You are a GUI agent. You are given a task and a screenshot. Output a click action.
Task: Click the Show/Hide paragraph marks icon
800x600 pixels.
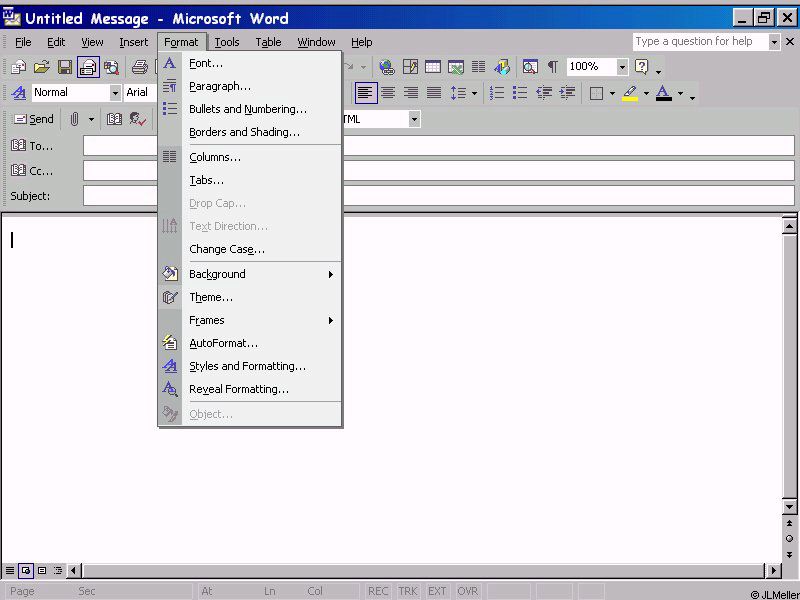[x=552, y=67]
